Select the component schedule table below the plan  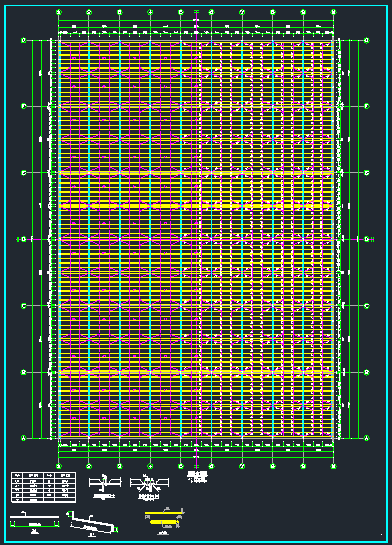coord(43,487)
